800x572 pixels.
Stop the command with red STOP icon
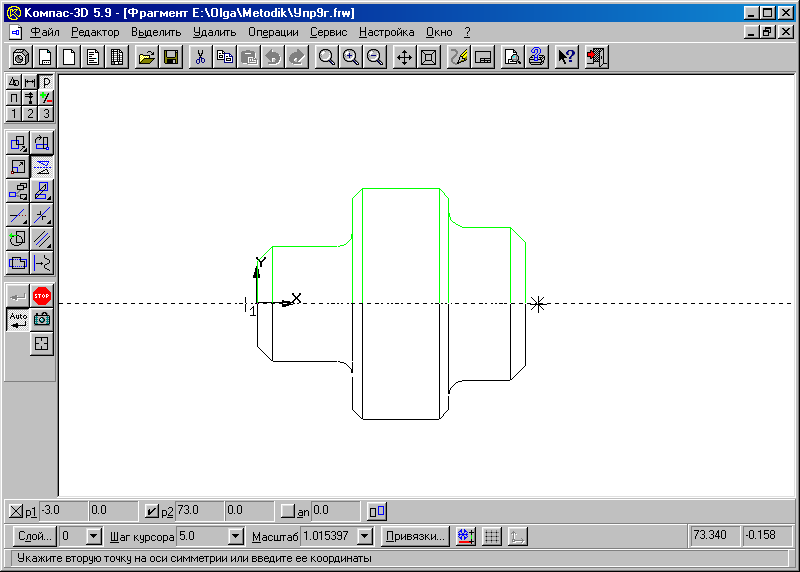click(x=42, y=296)
